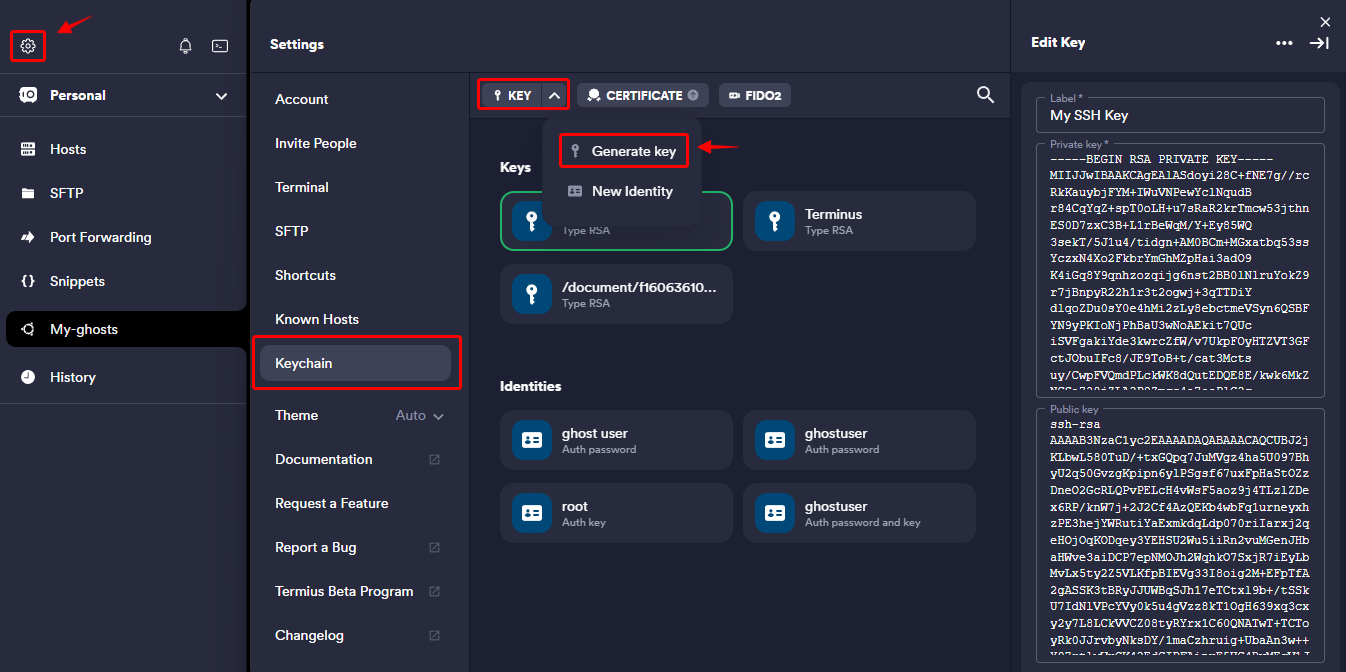Open the local terminal icon
1346x672 pixels.
(x=220, y=46)
